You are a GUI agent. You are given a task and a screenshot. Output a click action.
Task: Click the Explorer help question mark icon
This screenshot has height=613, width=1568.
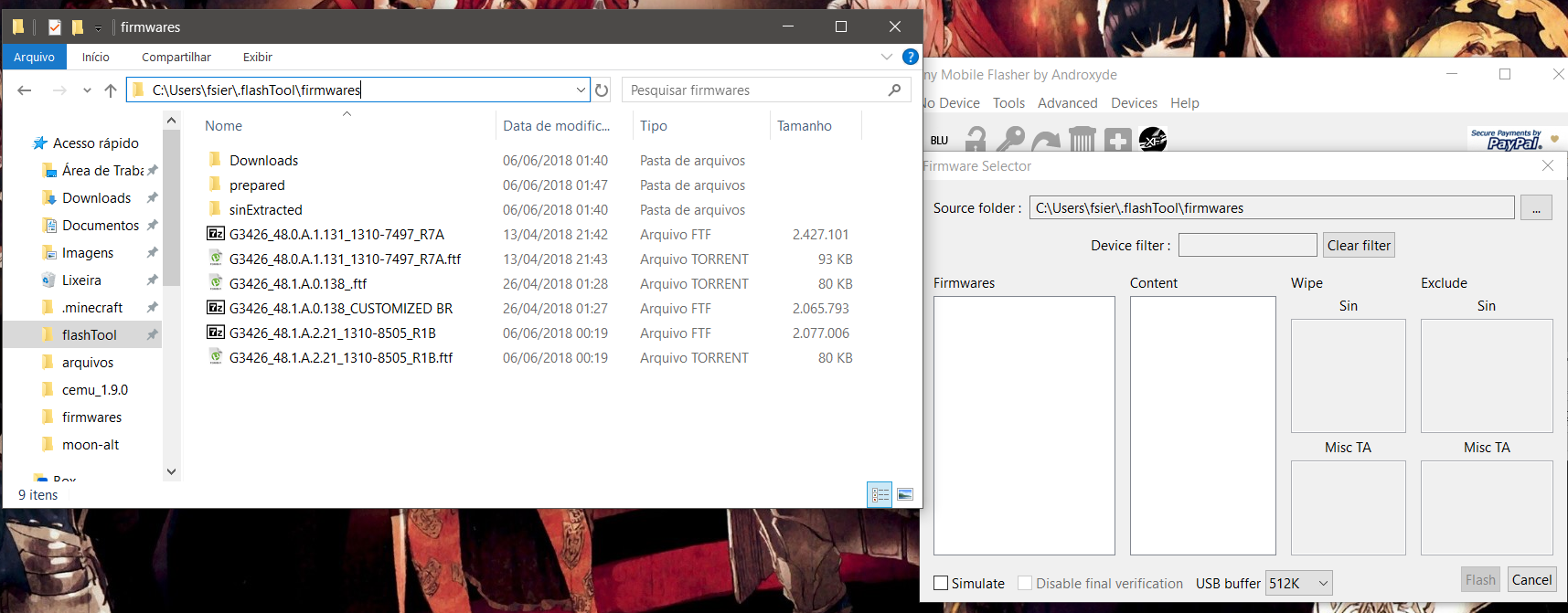(x=910, y=57)
